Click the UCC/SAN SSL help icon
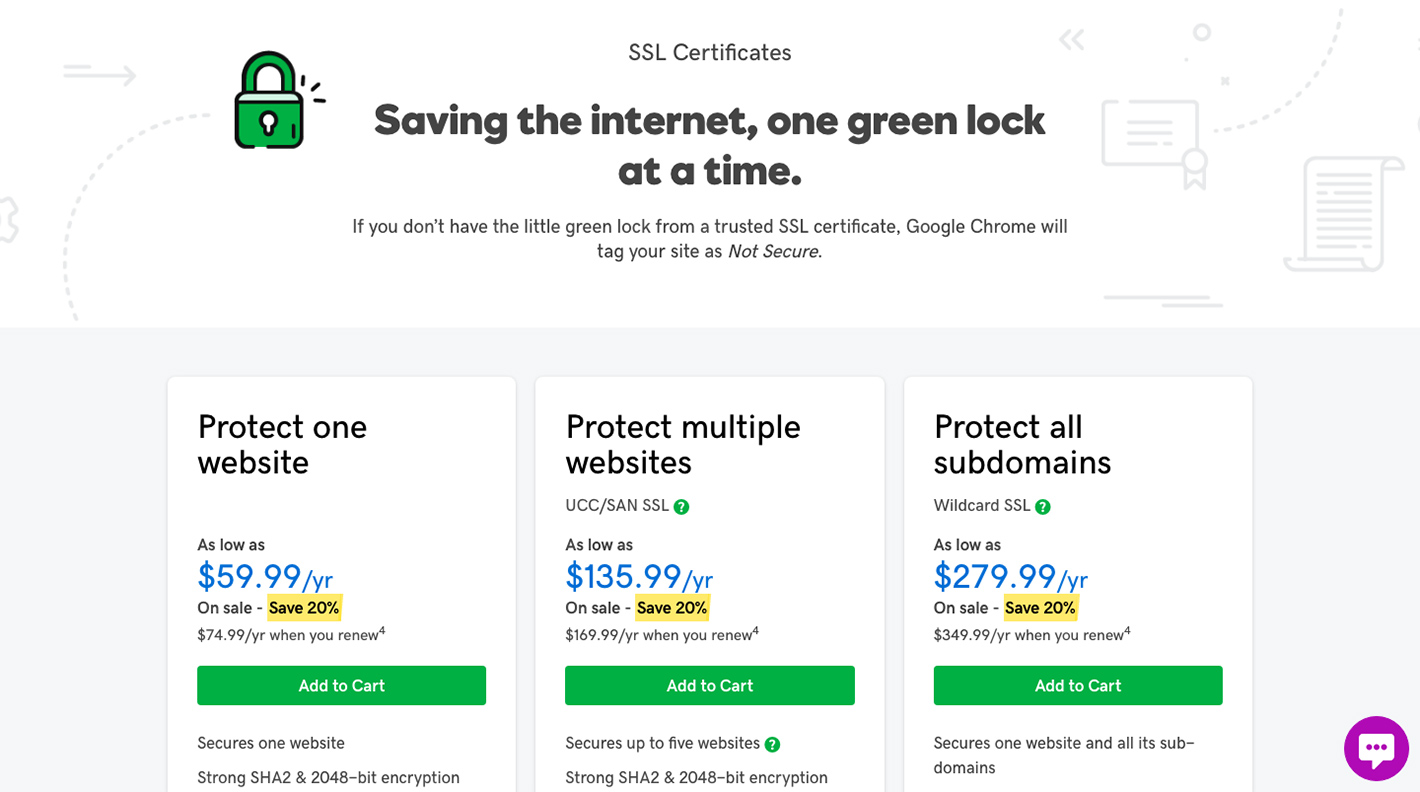This screenshot has width=1420, height=792. tap(681, 507)
